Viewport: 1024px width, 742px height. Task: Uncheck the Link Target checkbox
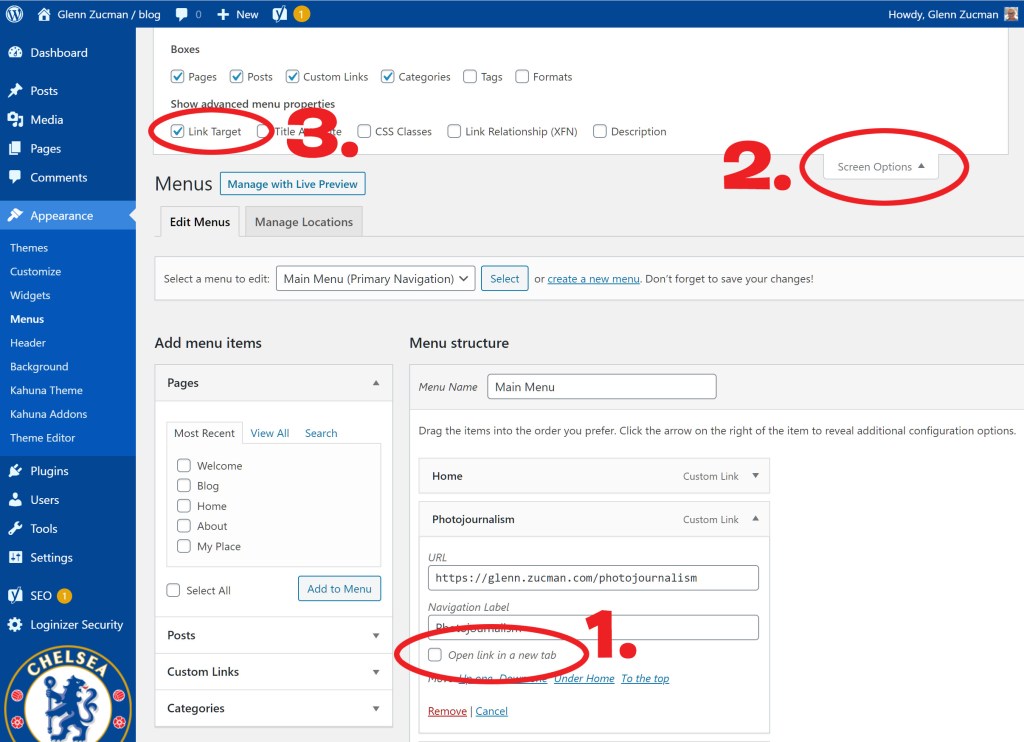[178, 132]
